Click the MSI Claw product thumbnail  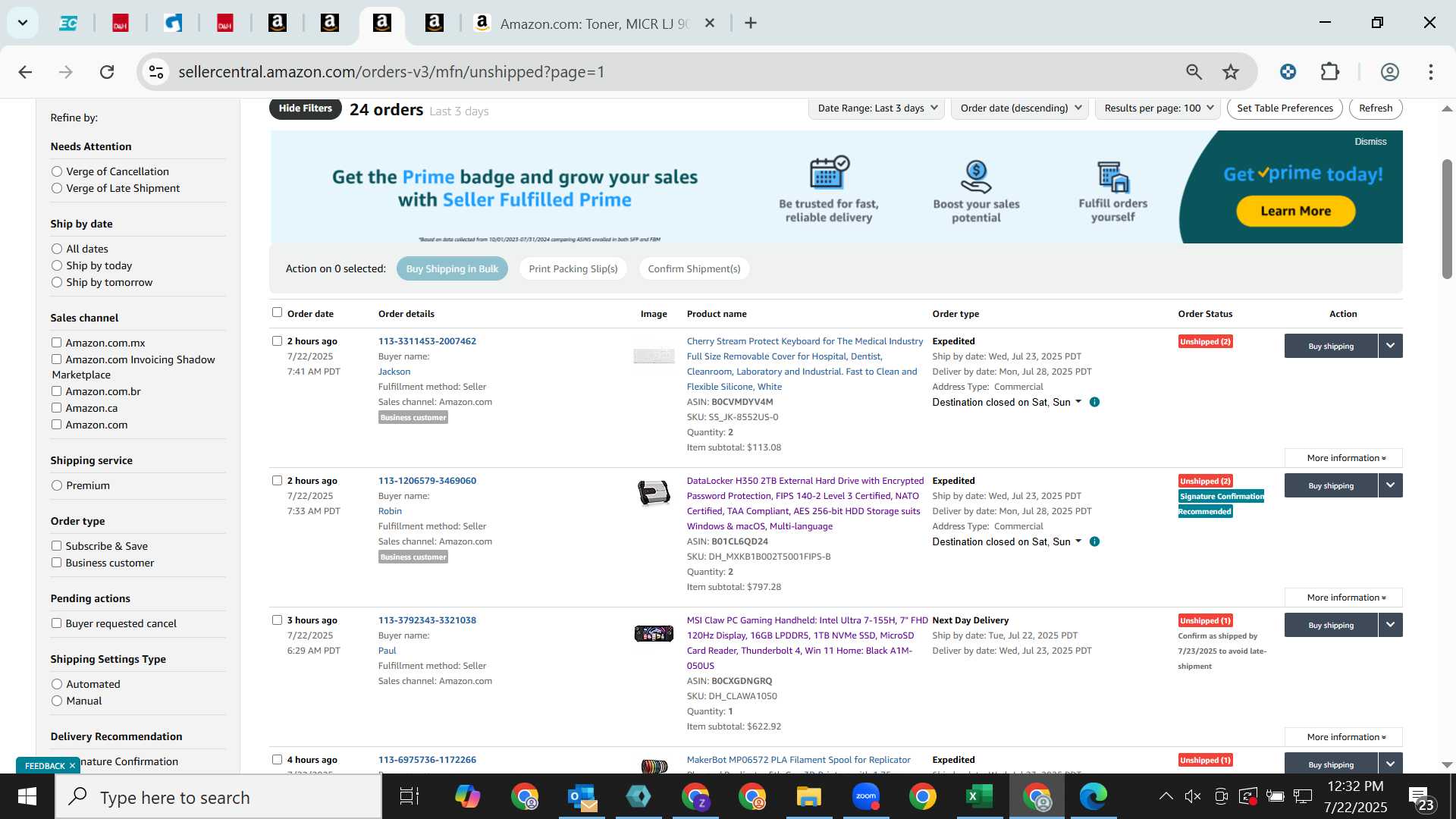(x=654, y=633)
